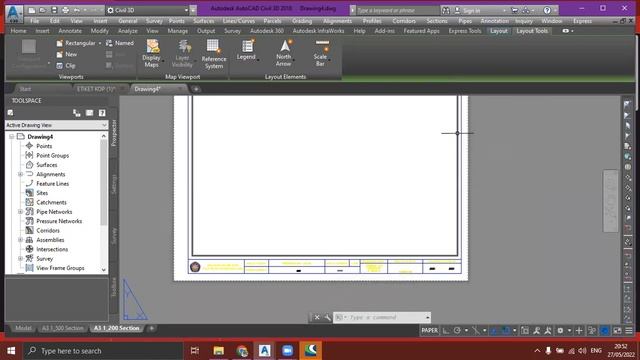
Task: Open the Output ribbon tab
Action: [x=206, y=31]
